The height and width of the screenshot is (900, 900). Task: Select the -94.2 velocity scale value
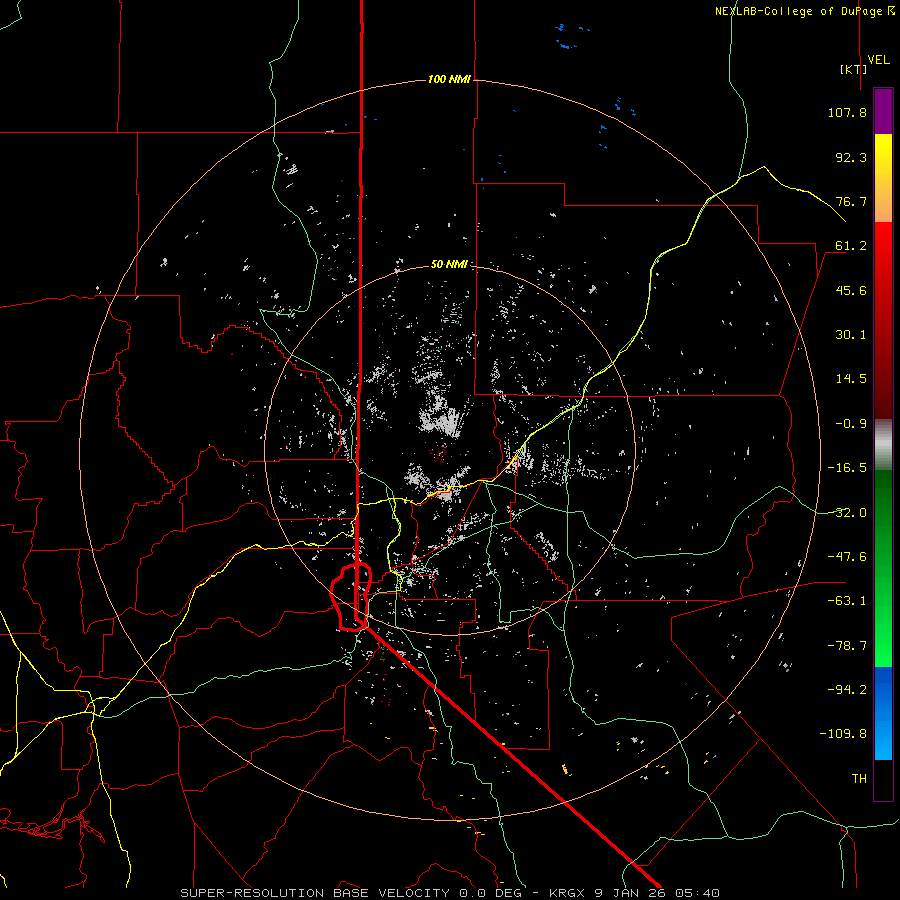(847, 689)
